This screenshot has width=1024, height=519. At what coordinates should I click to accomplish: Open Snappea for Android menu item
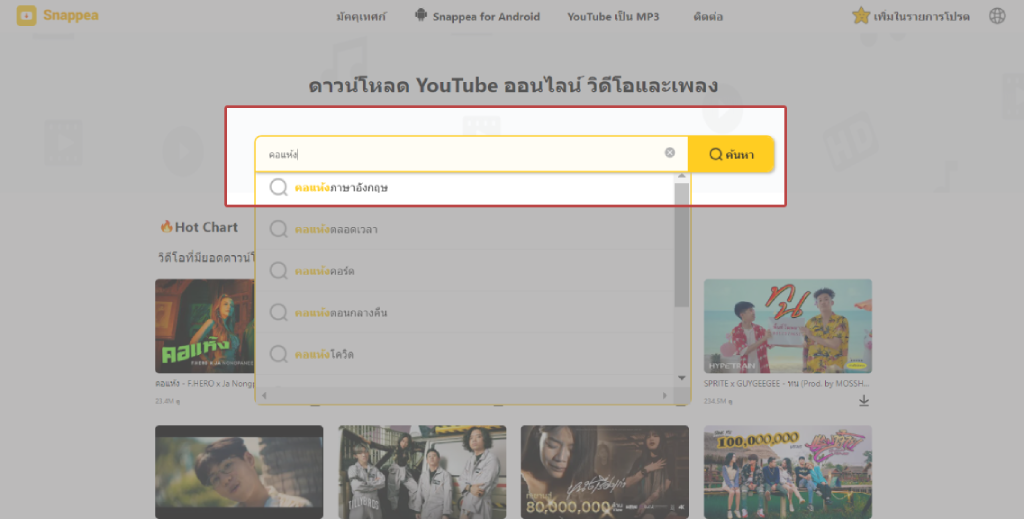pos(486,16)
